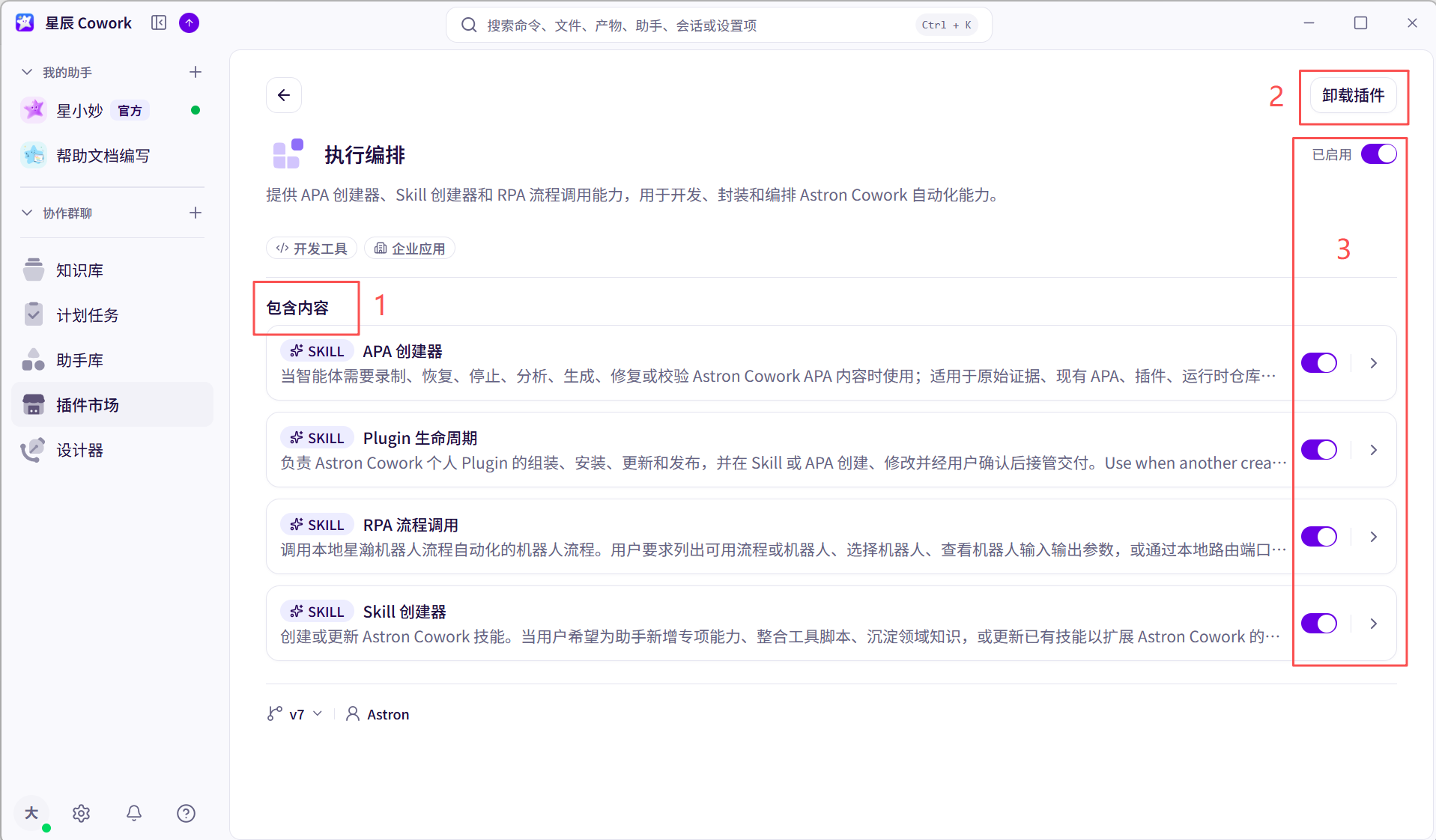Collapse the 我的助手 section
The width and height of the screenshot is (1436, 840).
coord(27,72)
